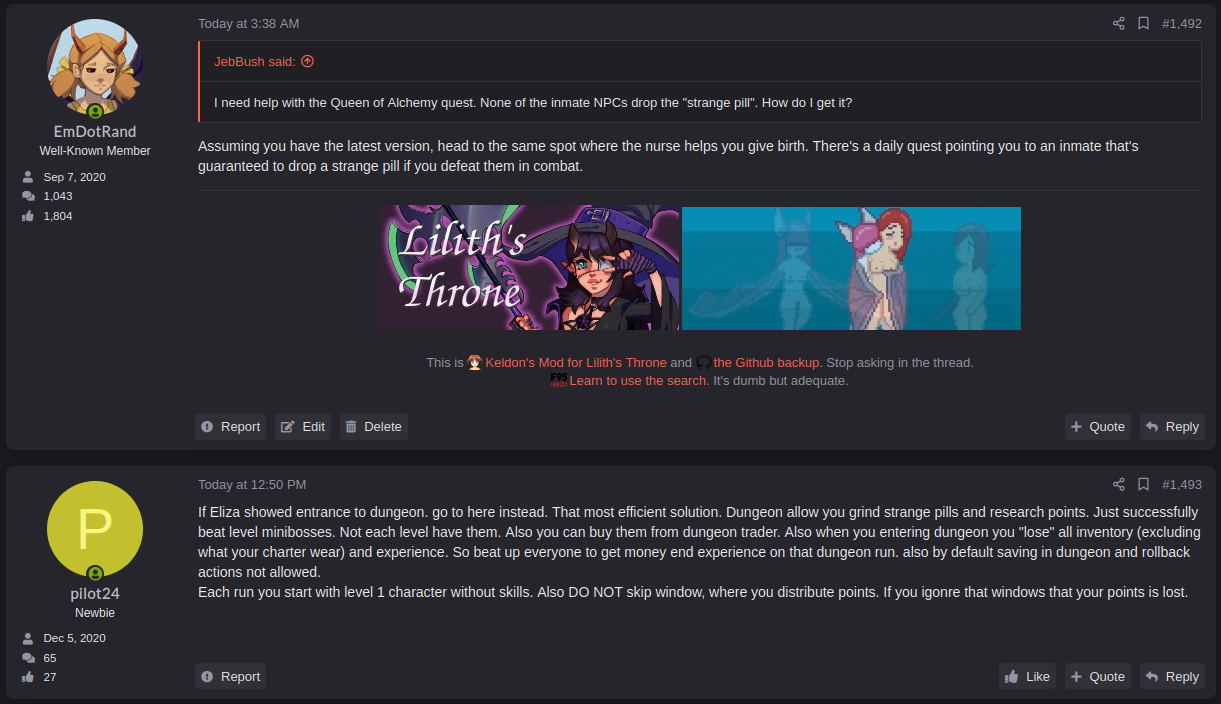Reply to EmDotRand's post
Viewport: 1221px width, 704px height.
tap(1172, 426)
